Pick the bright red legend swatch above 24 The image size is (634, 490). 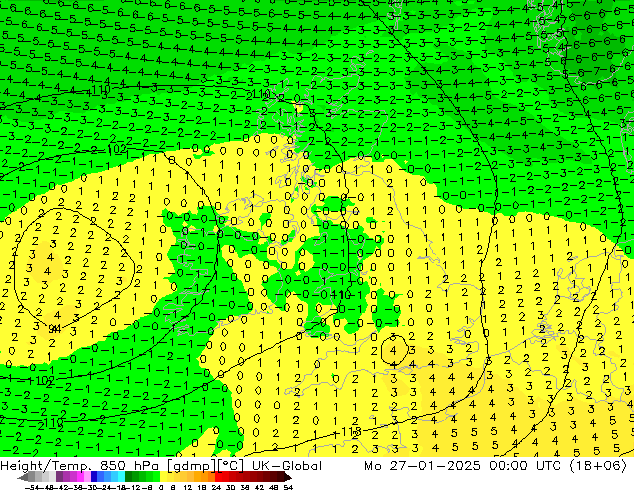point(218,476)
